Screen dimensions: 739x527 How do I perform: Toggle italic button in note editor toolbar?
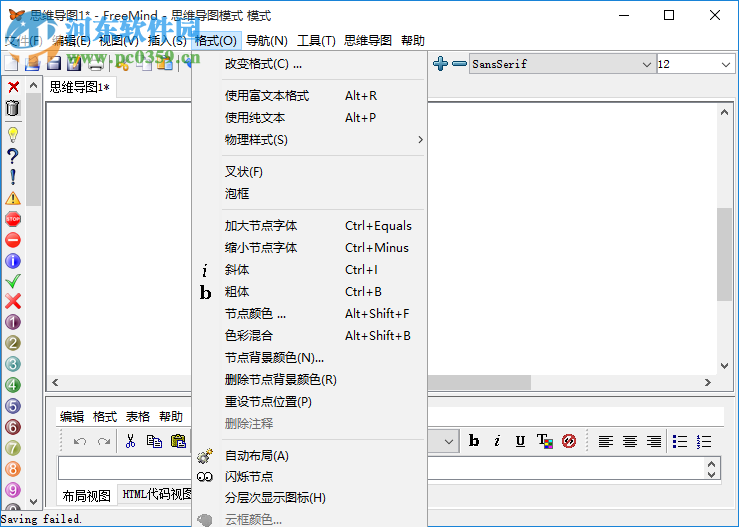click(497, 441)
